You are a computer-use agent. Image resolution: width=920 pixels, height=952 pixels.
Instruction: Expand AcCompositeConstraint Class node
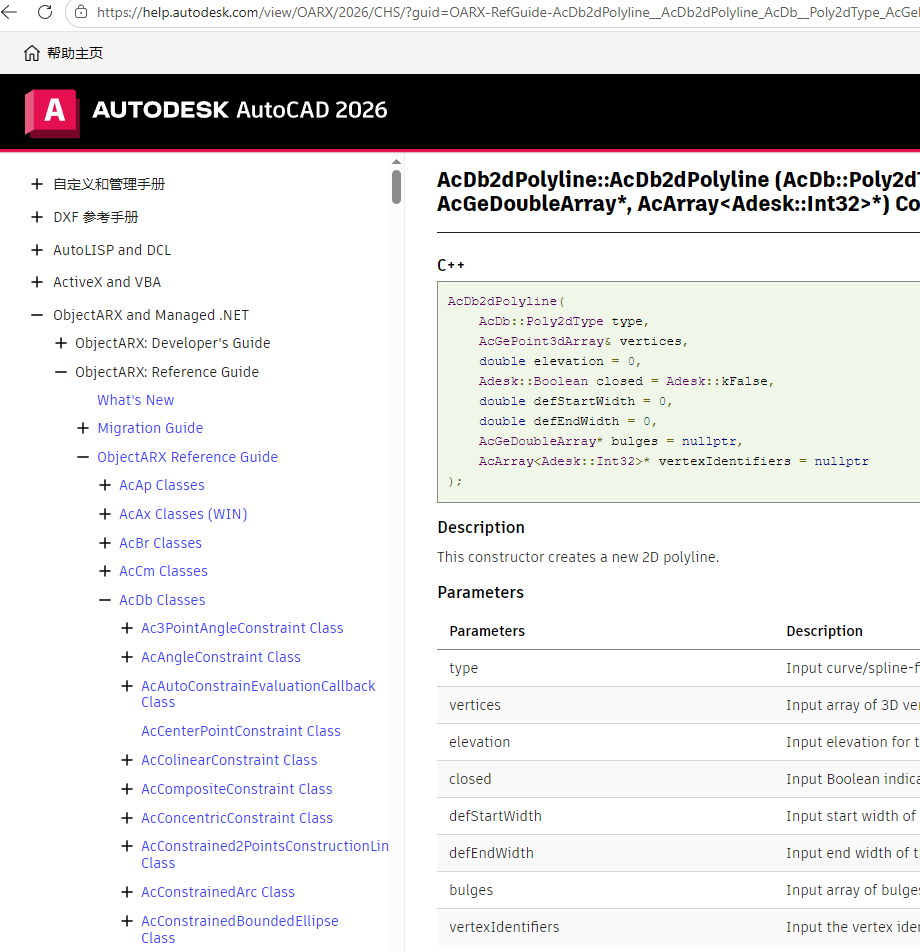(x=127, y=789)
